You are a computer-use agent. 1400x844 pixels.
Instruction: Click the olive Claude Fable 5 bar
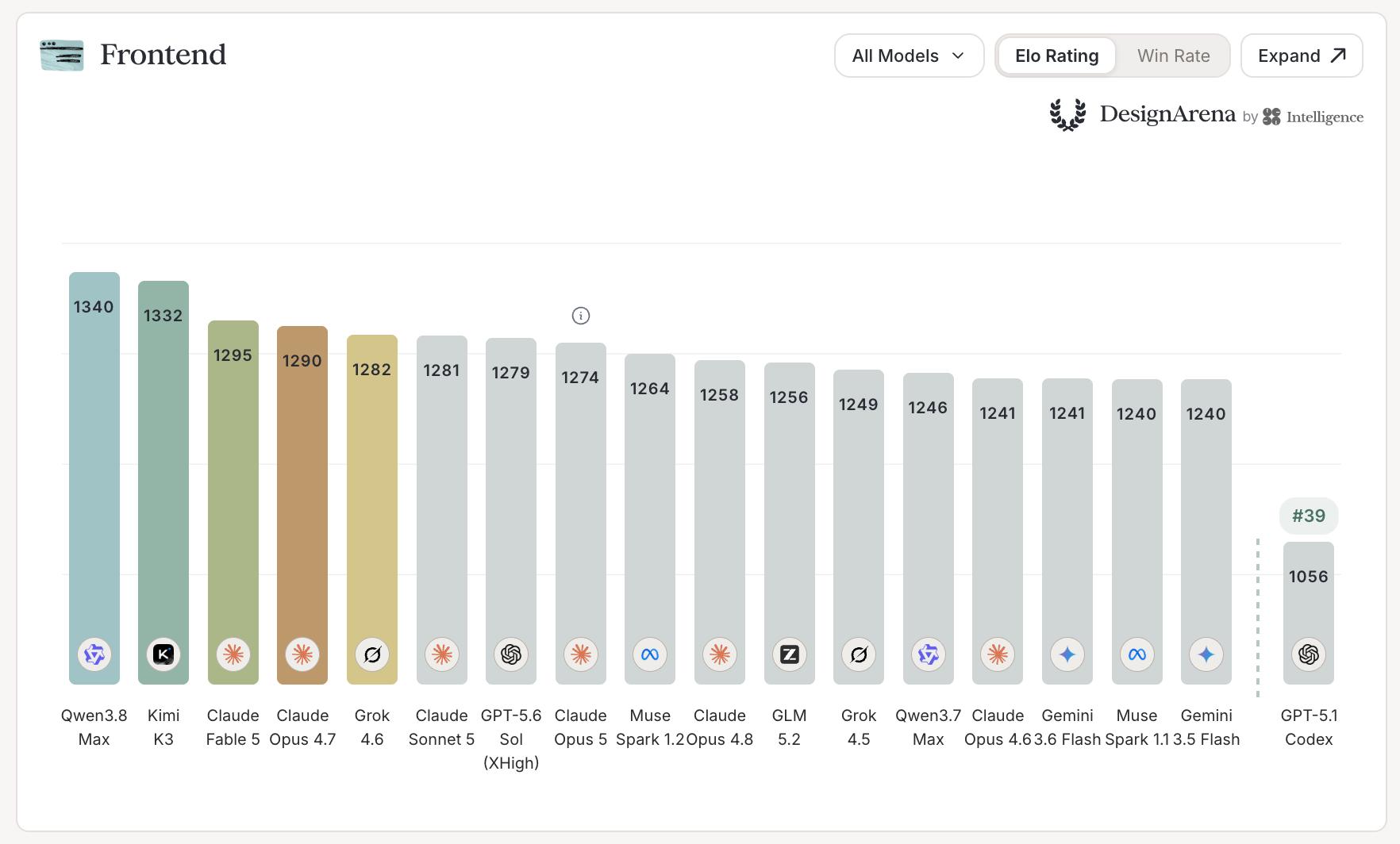click(233, 502)
